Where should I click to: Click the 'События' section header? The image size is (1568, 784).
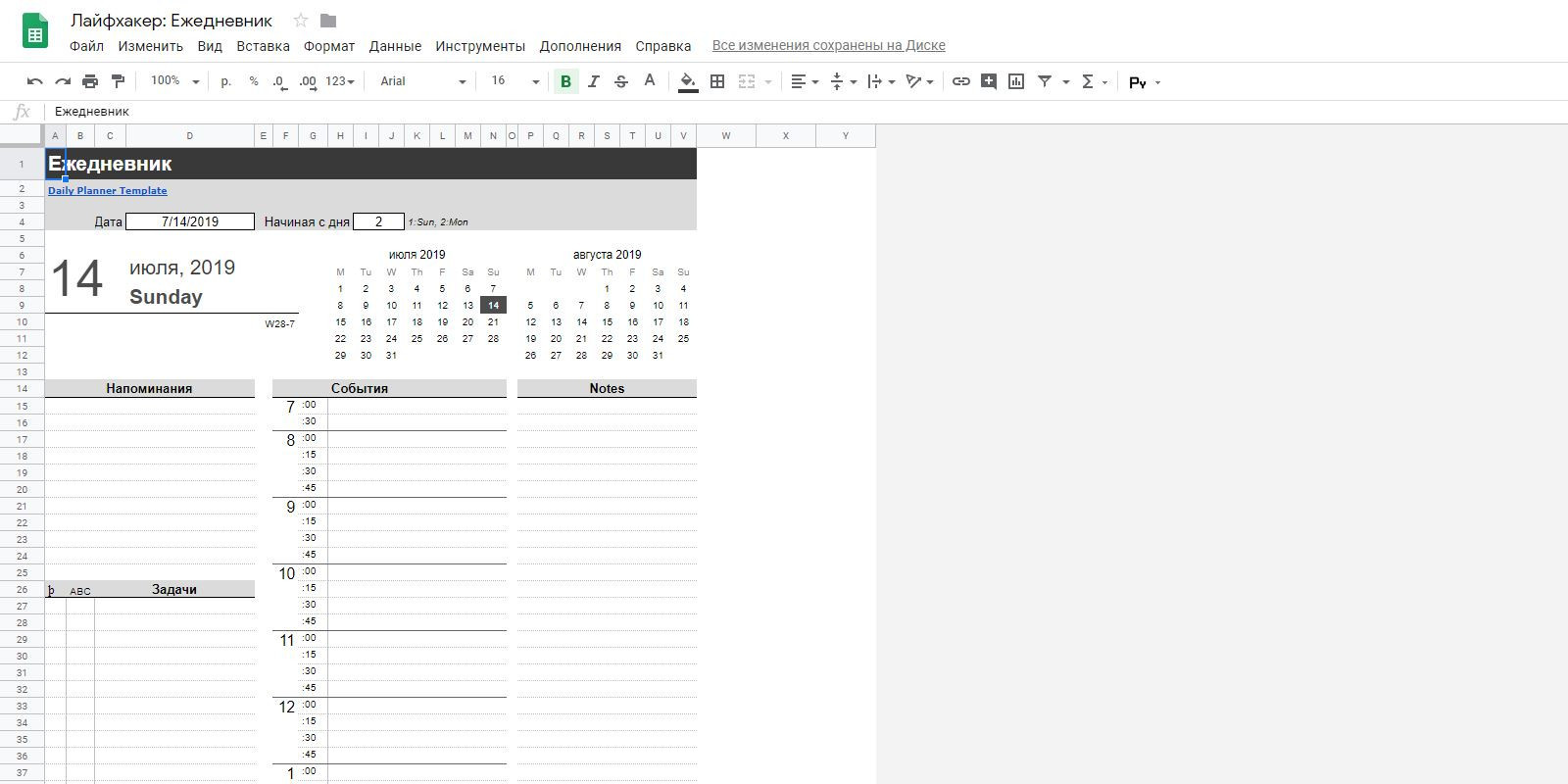click(x=389, y=388)
